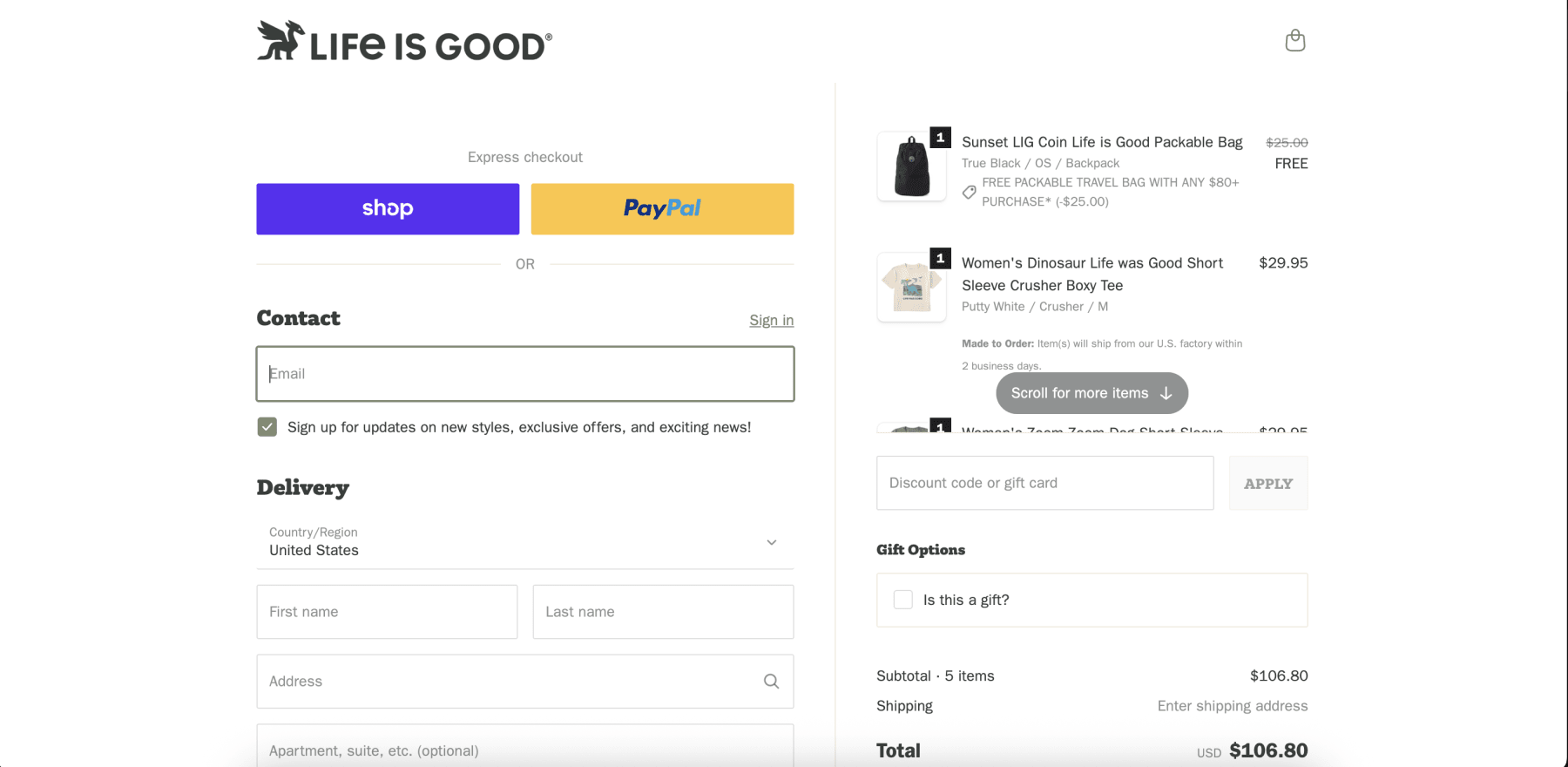The height and width of the screenshot is (767, 1568).
Task: Expand the United States region selector
Action: click(x=770, y=541)
